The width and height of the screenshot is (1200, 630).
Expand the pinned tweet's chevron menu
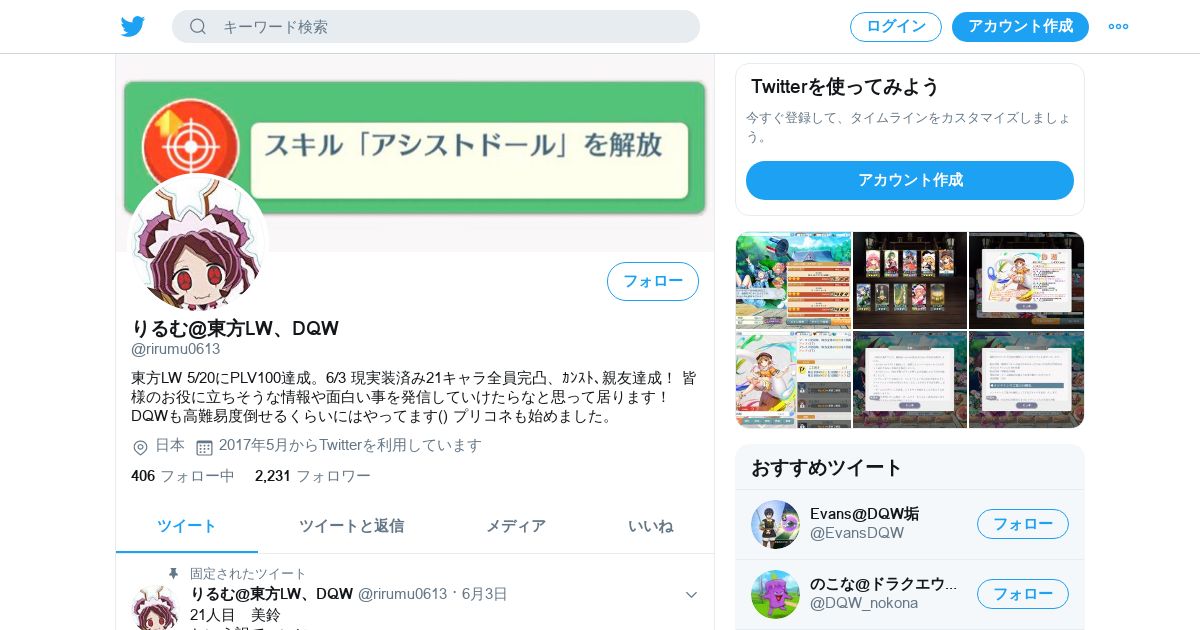691,595
